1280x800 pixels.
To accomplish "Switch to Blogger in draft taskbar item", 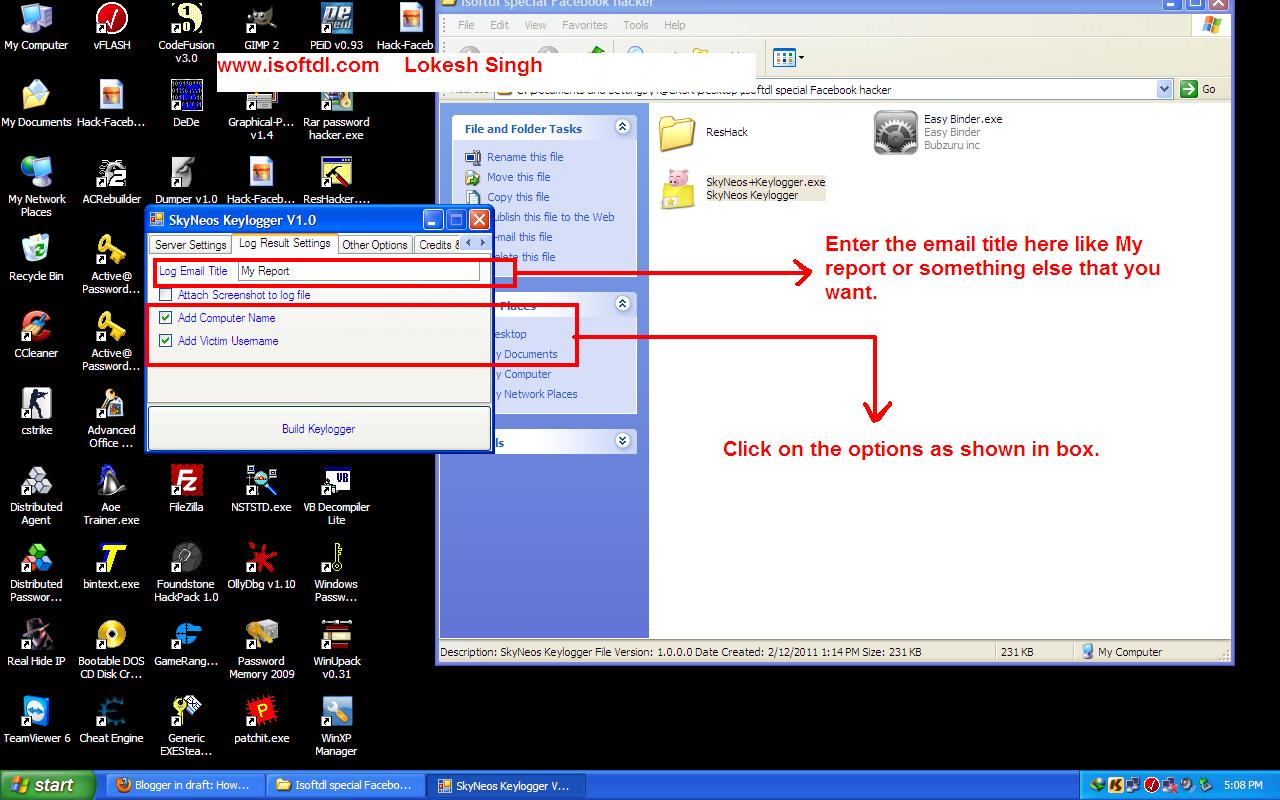I will coord(184,785).
